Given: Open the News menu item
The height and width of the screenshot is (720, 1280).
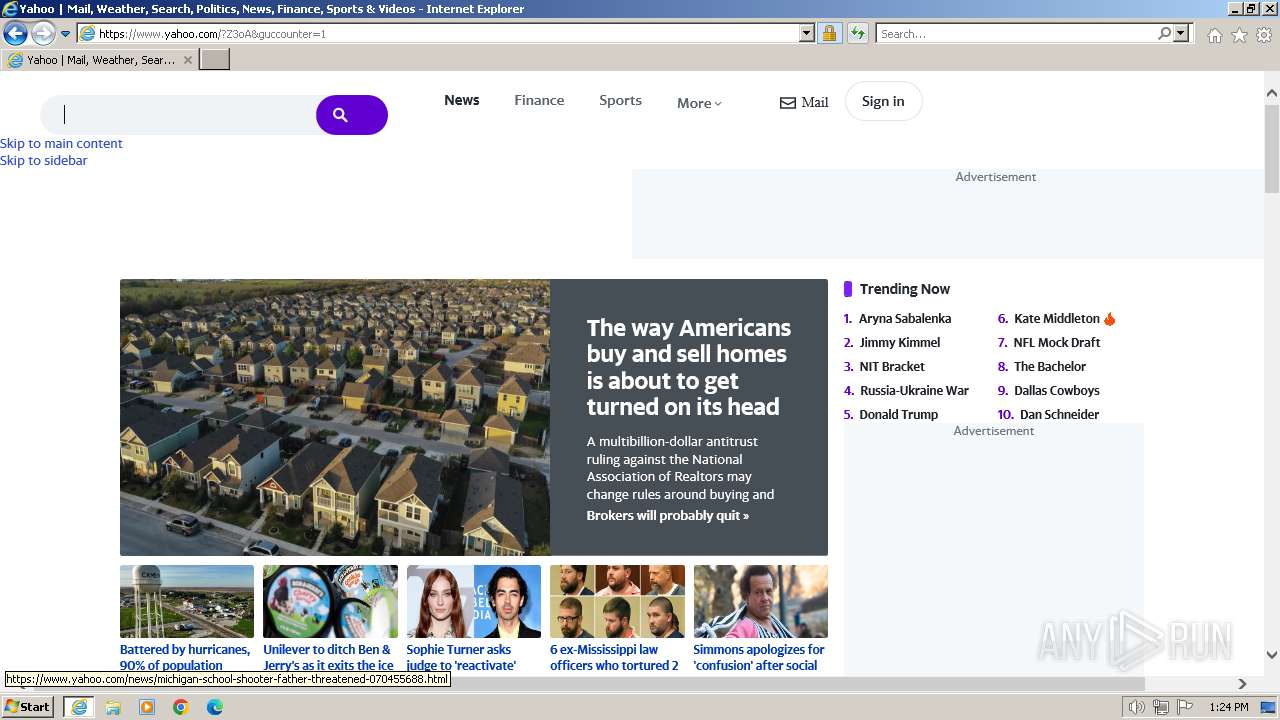Looking at the screenshot, I should [x=462, y=100].
